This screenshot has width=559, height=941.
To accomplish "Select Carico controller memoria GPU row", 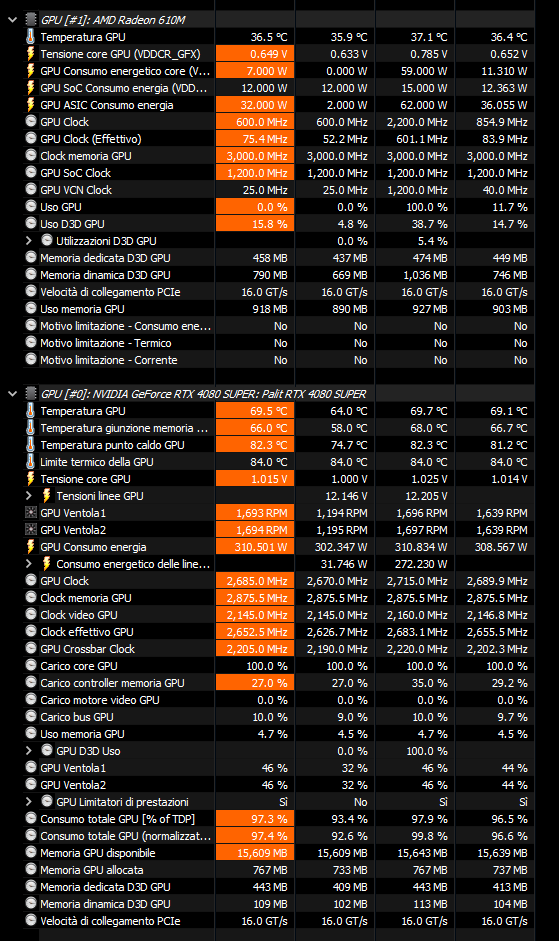I will point(279,683).
